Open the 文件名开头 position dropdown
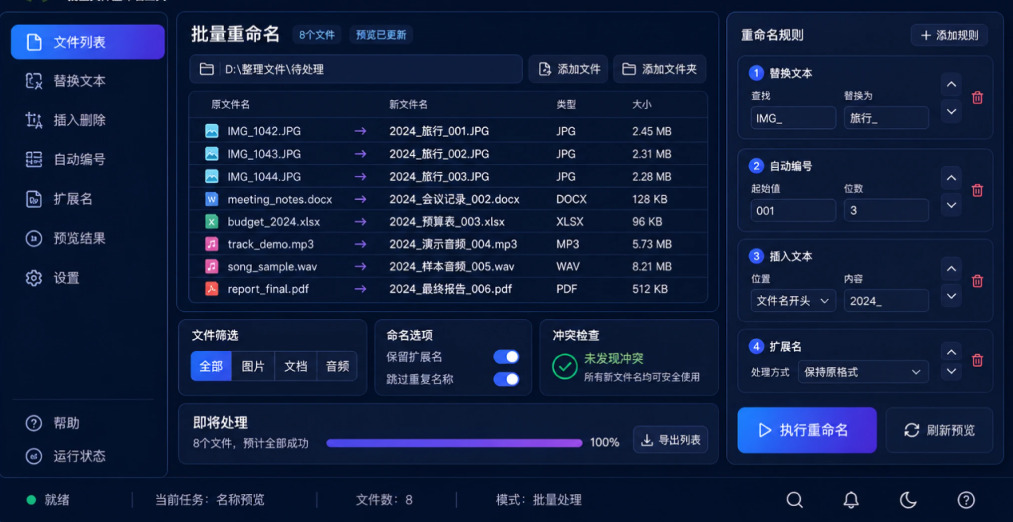 click(x=793, y=301)
